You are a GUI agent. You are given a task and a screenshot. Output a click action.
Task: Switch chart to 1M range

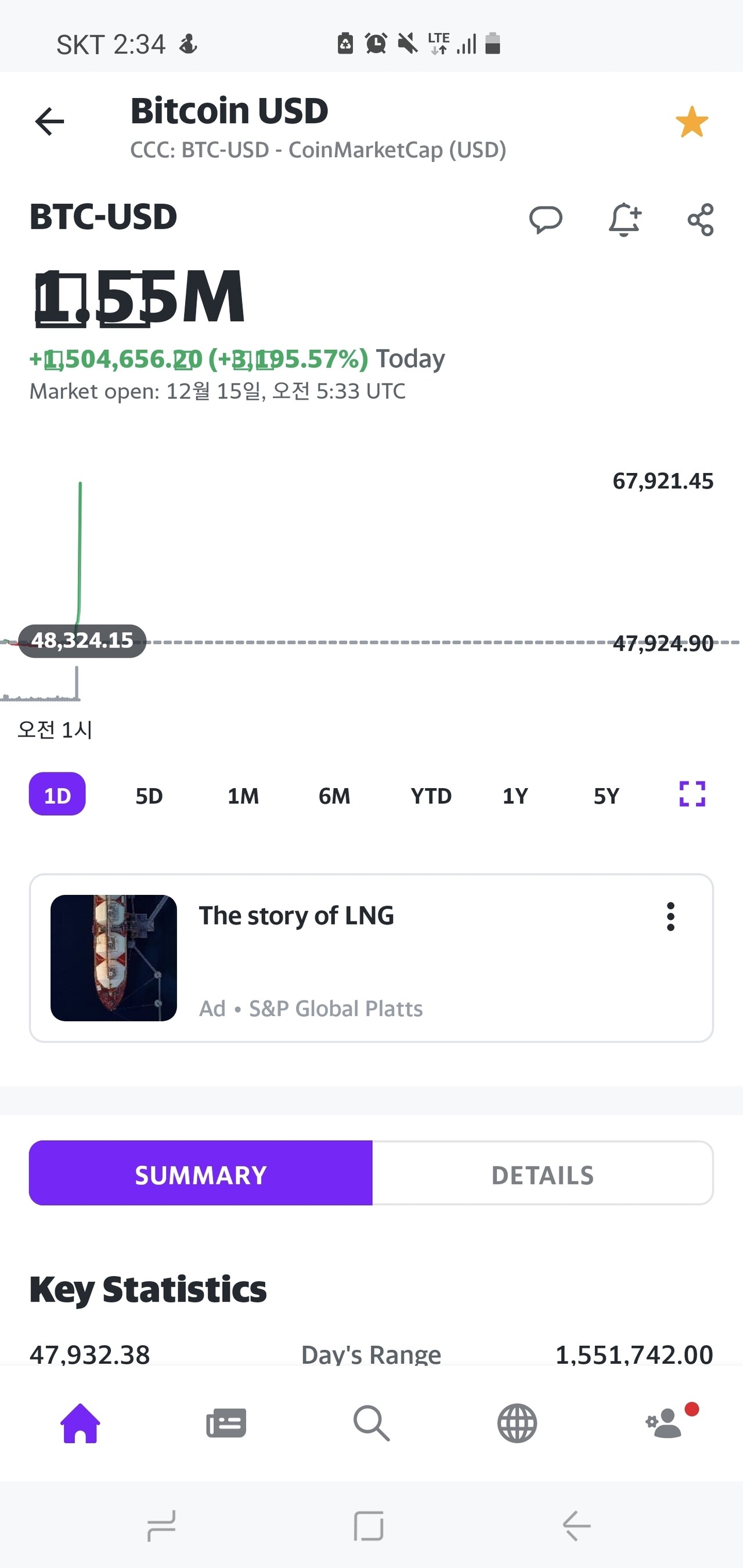pyautogui.click(x=243, y=796)
